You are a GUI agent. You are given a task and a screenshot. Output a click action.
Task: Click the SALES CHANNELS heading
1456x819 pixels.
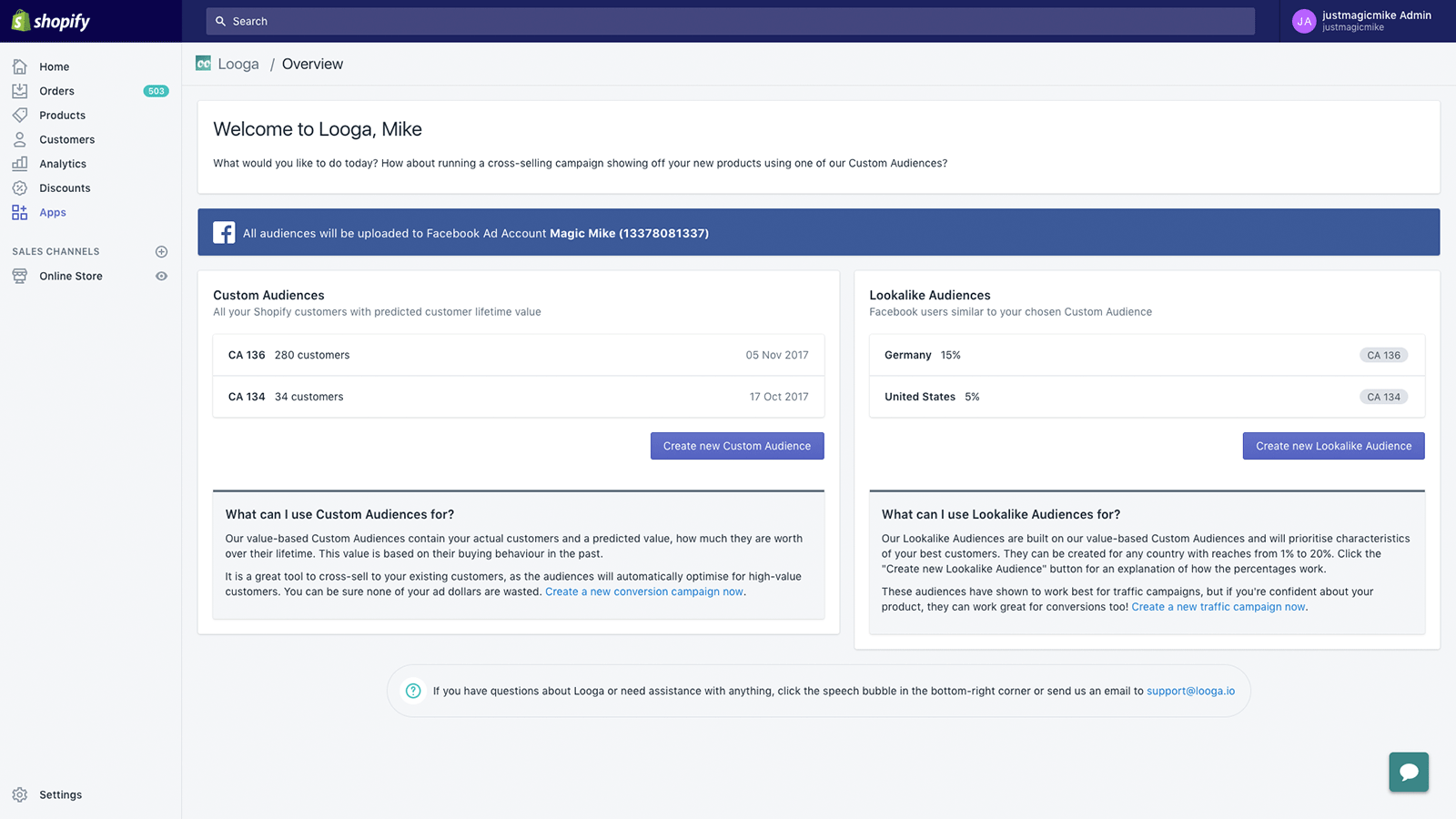click(x=56, y=251)
